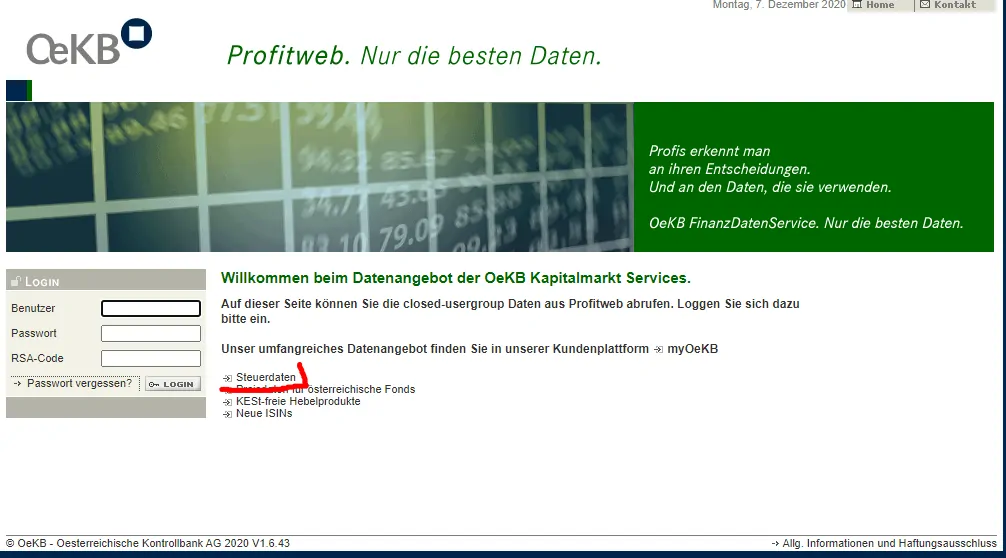Click the arrow icon before myOeKB
Viewport: 1006px width, 558px height.
658,350
